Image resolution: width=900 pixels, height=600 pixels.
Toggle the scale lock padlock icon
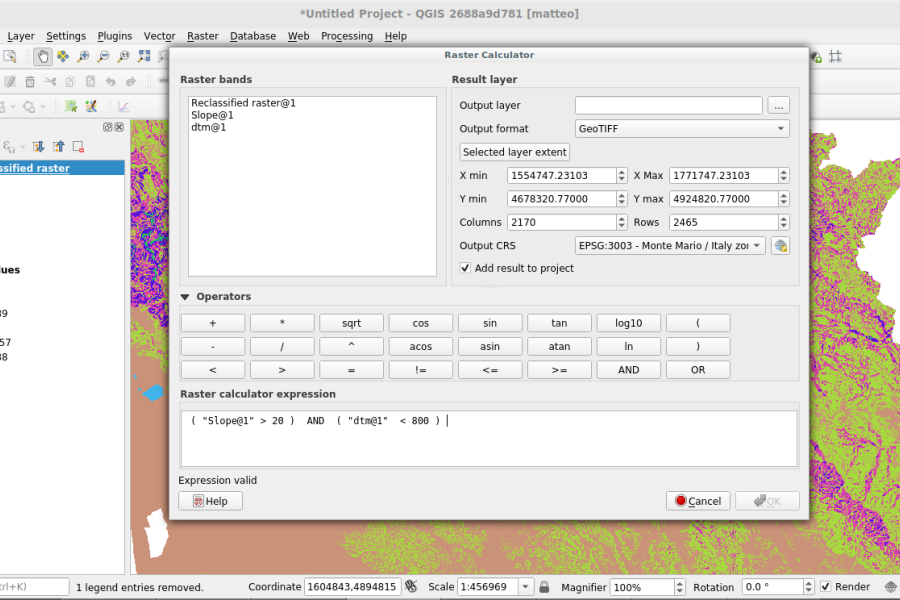(x=546, y=587)
